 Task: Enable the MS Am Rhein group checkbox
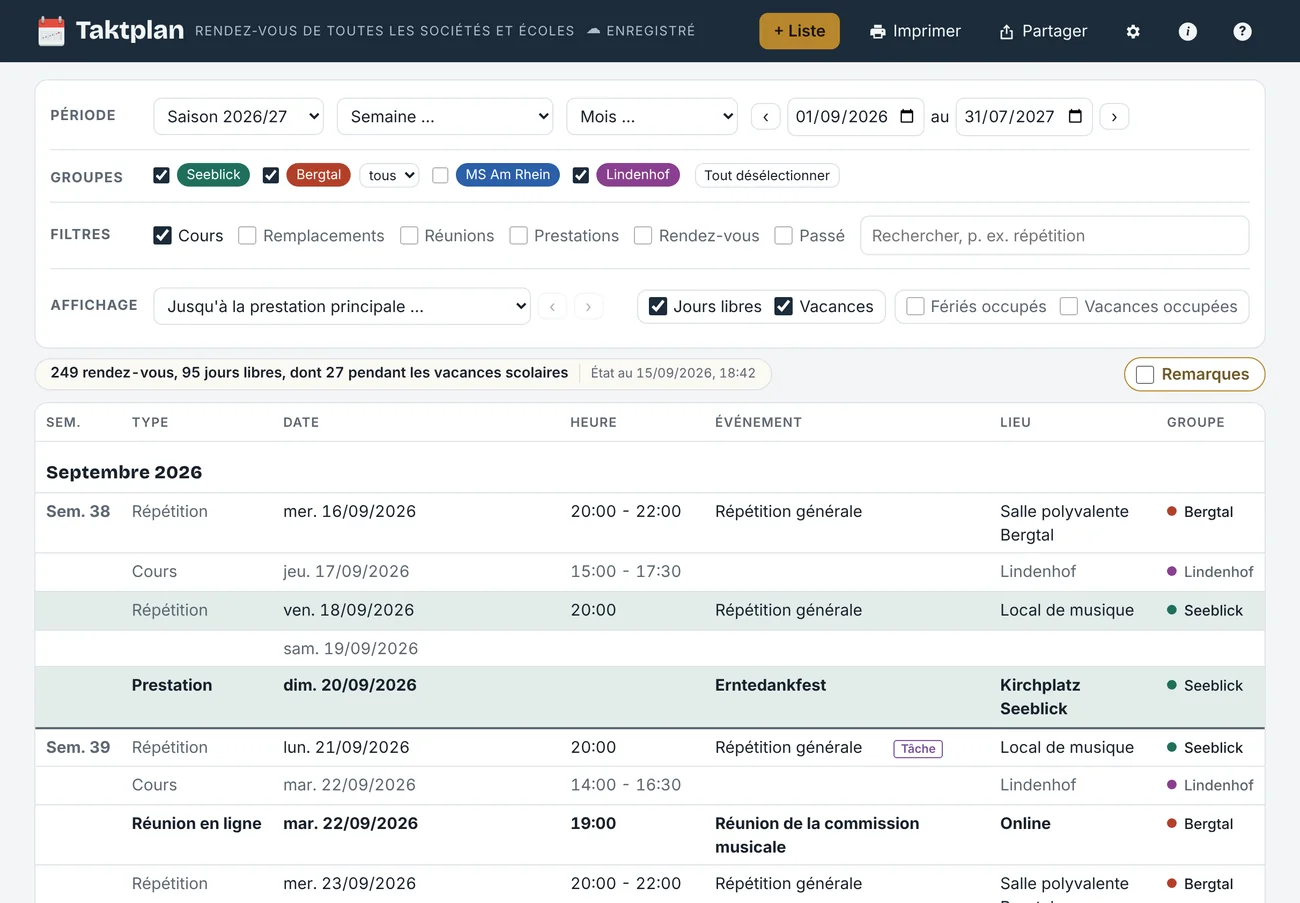pos(440,175)
